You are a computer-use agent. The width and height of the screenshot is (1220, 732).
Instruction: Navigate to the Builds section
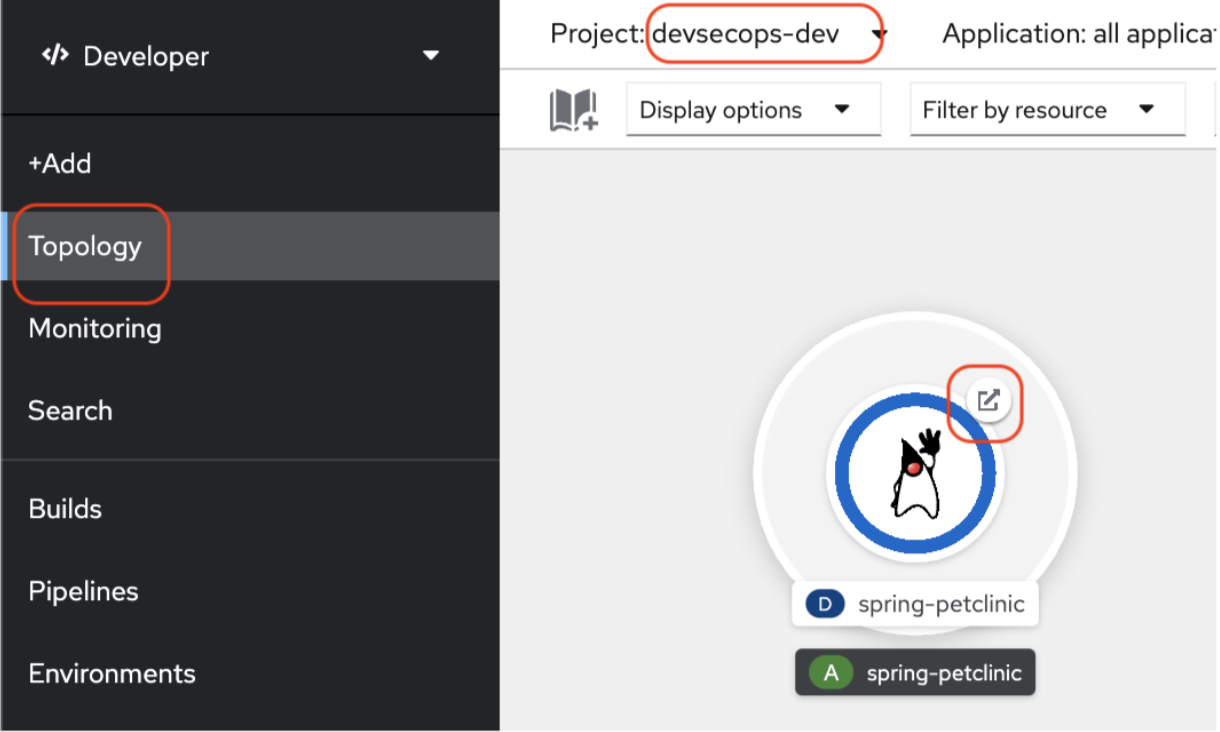[65, 509]
